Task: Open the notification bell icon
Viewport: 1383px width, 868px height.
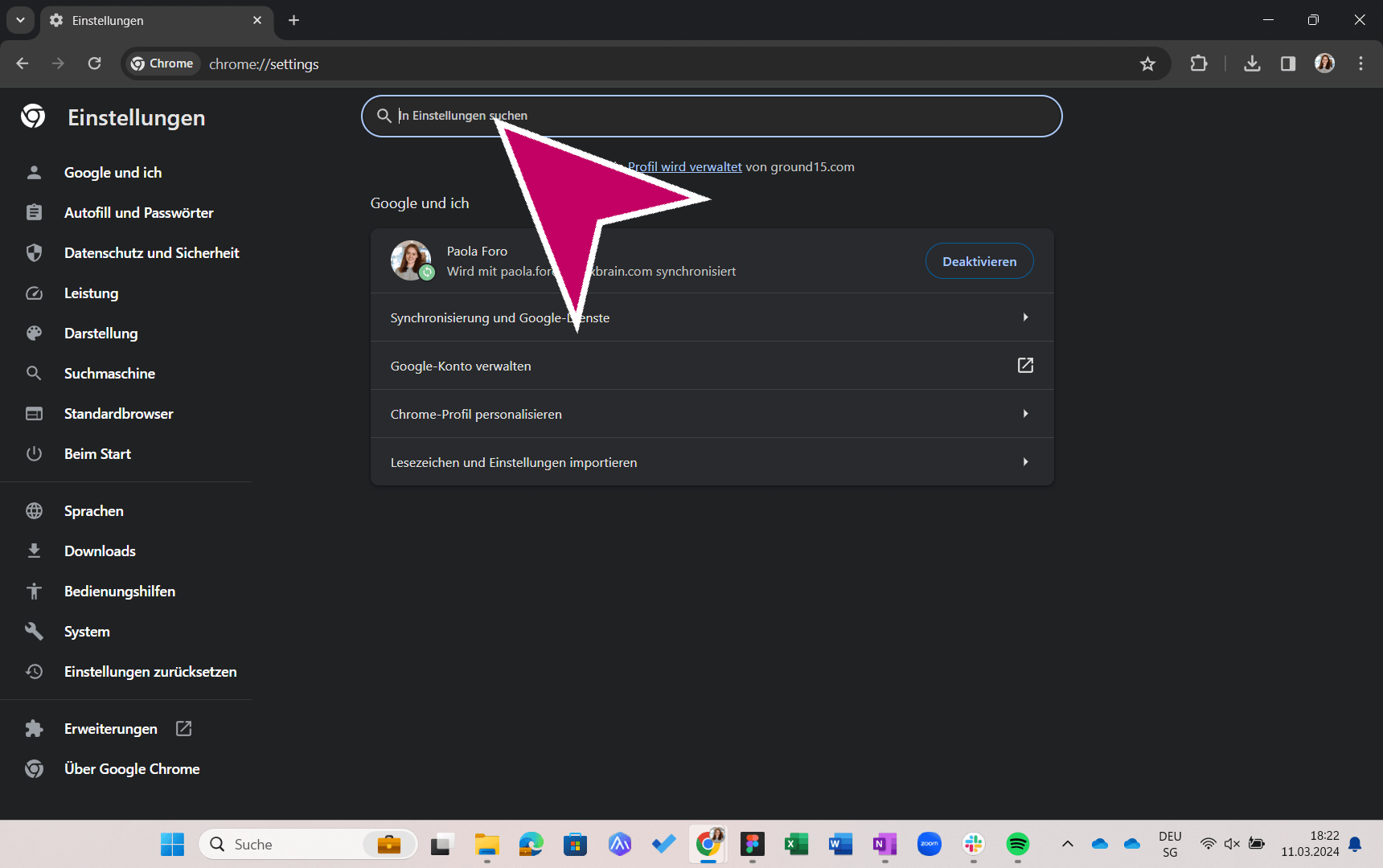Action: (1356, 844)
